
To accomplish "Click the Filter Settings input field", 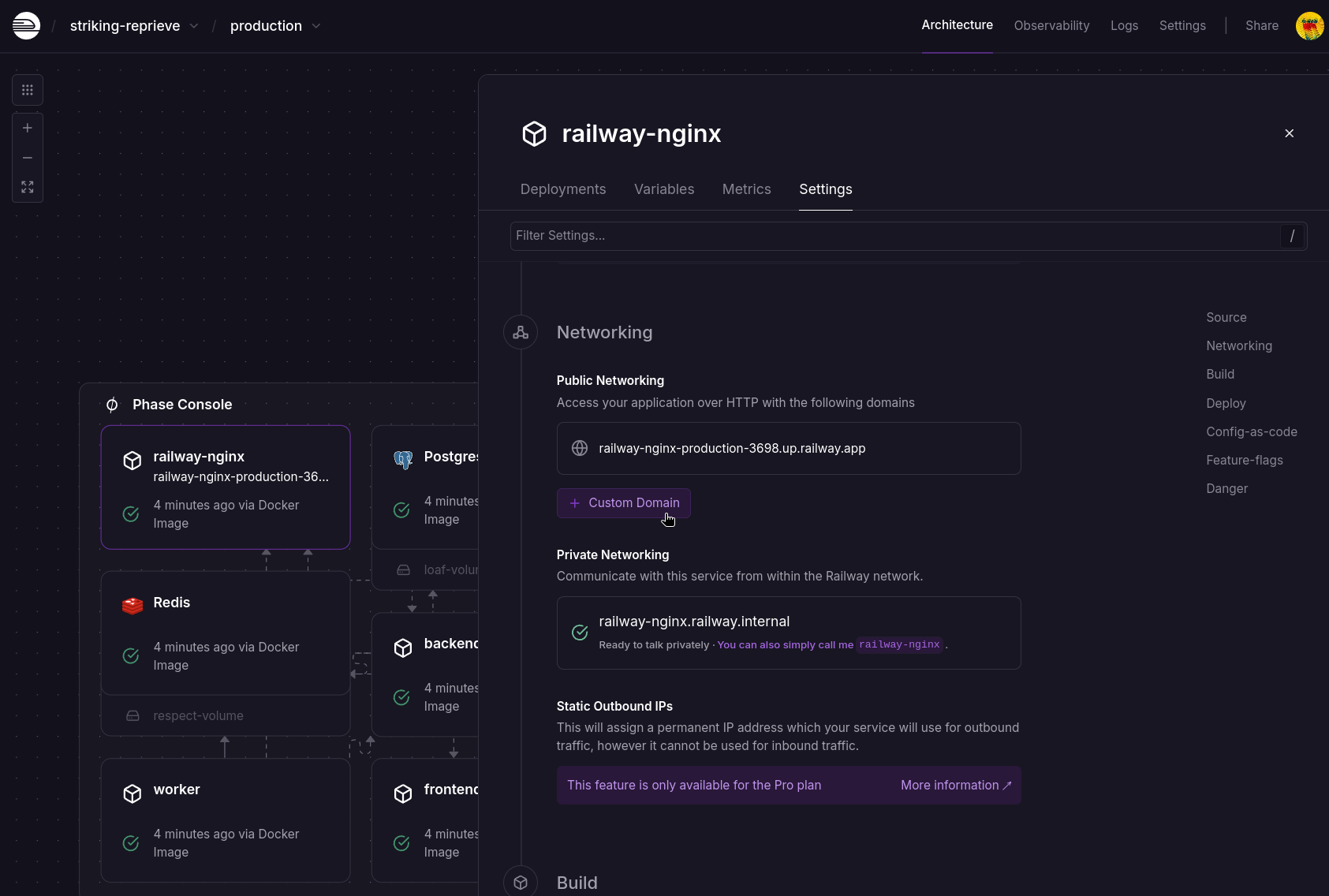I will click(x=868, y=235).
